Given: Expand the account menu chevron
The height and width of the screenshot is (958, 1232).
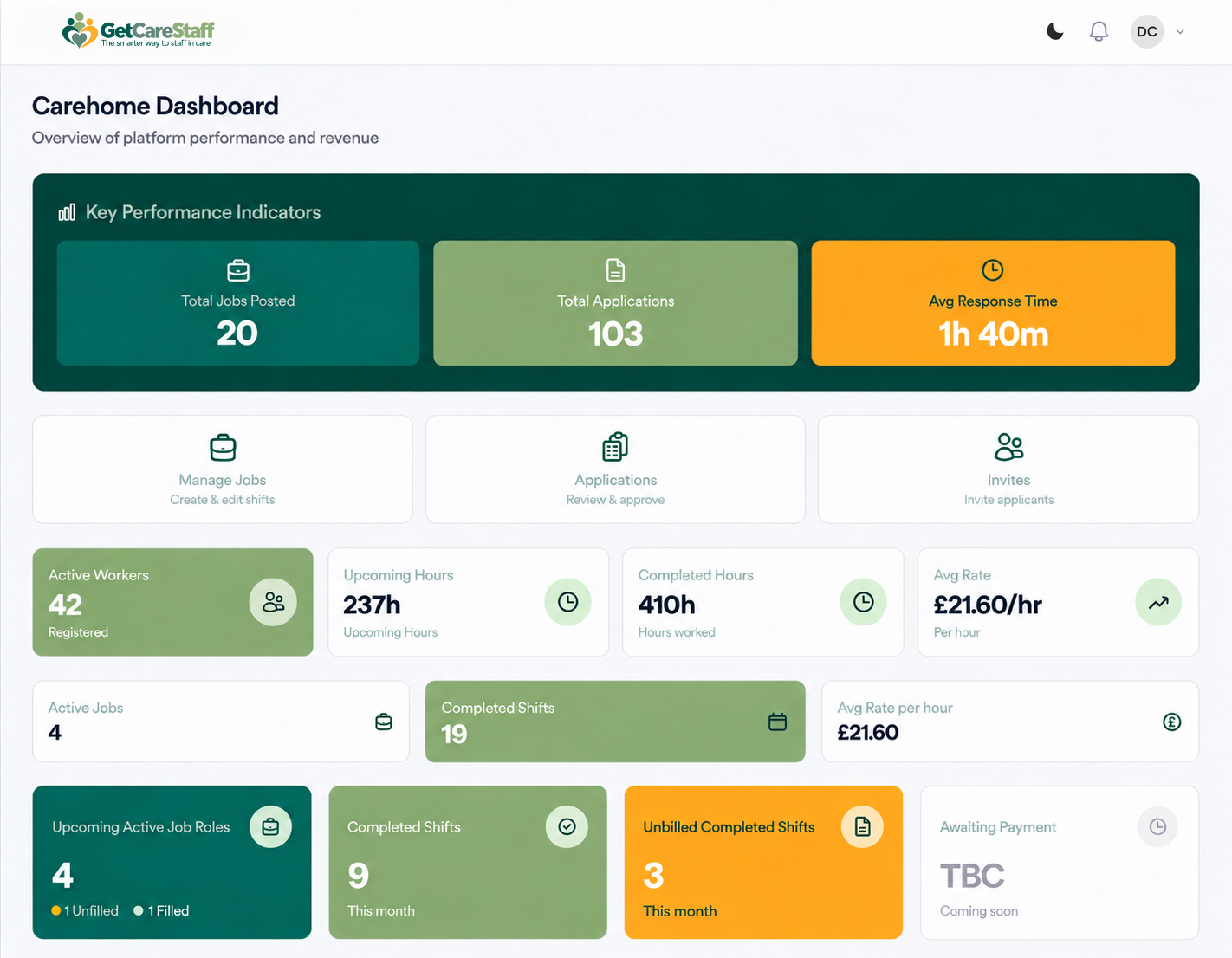Looking at the screenshot, I should point(1180,32).
